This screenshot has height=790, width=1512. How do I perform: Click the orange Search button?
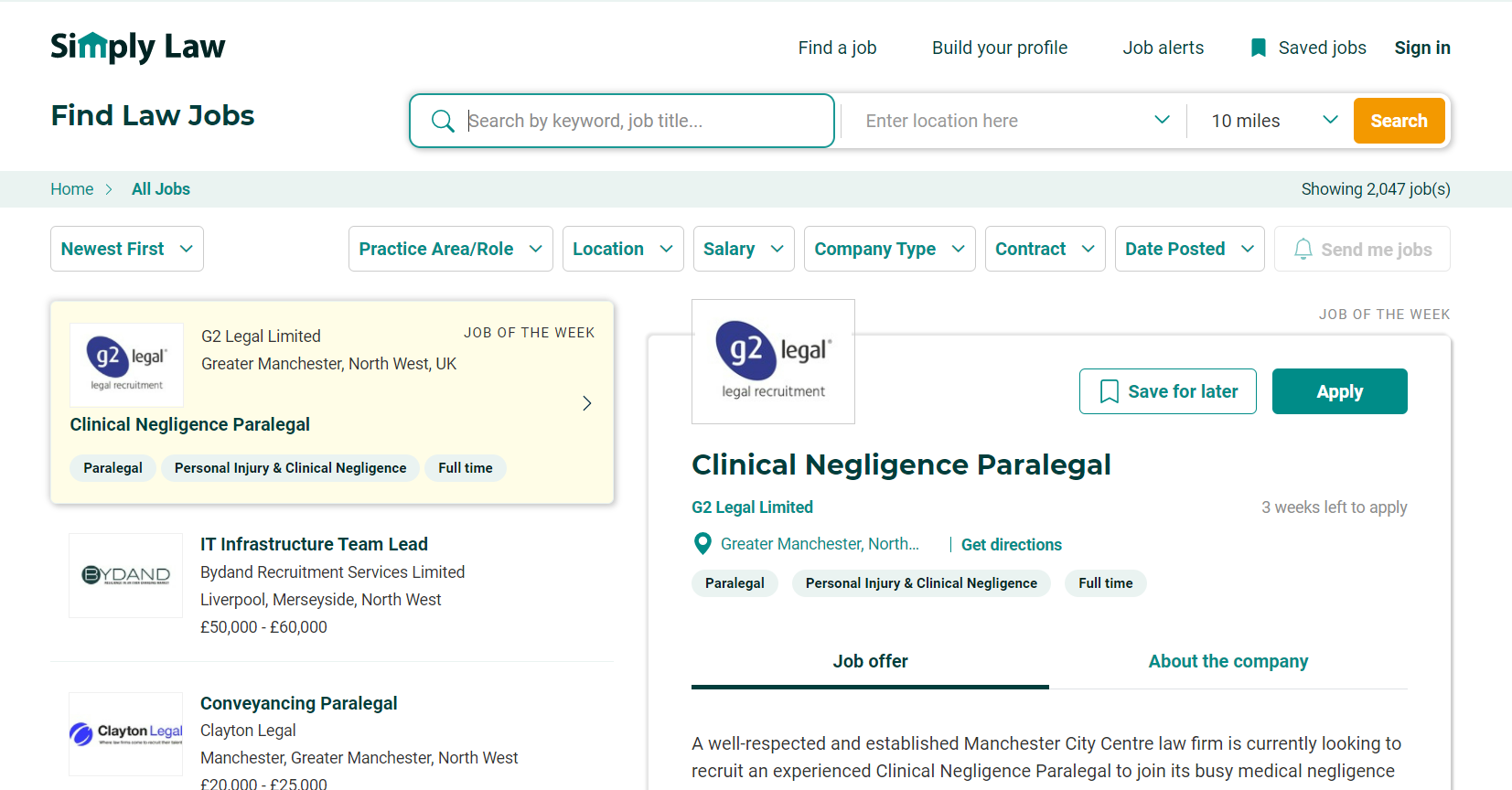1399,121
